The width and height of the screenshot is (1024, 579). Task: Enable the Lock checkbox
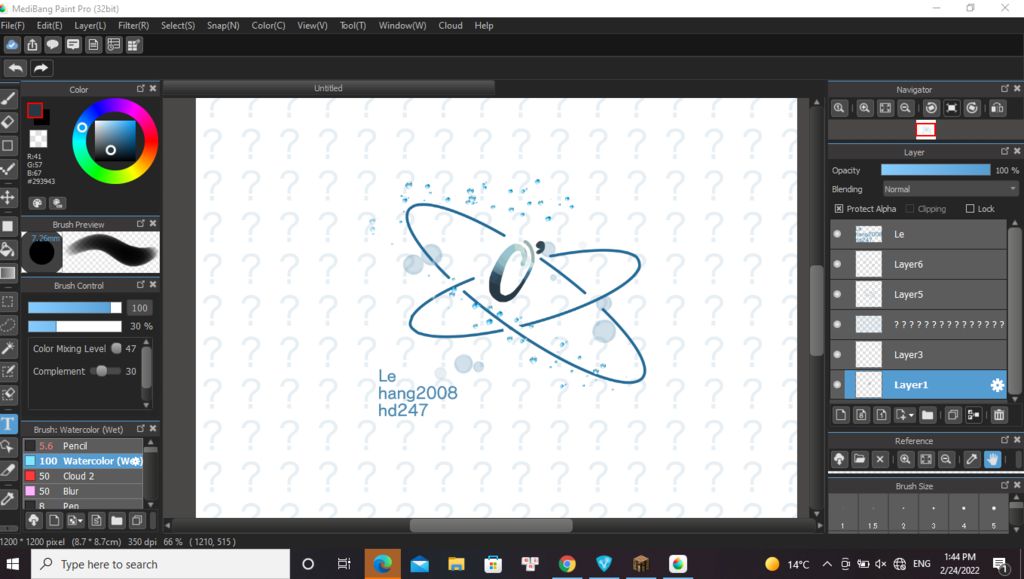coord(970,209)
